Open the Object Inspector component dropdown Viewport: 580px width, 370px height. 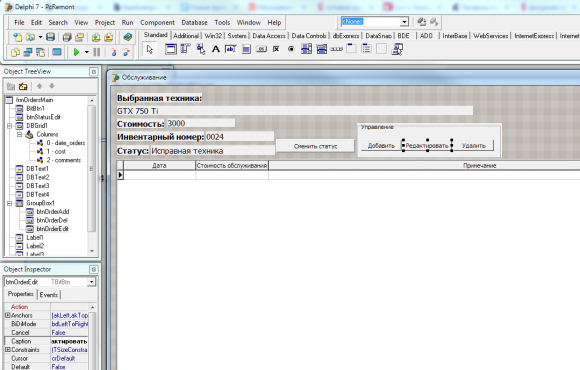tap(91, 282)
